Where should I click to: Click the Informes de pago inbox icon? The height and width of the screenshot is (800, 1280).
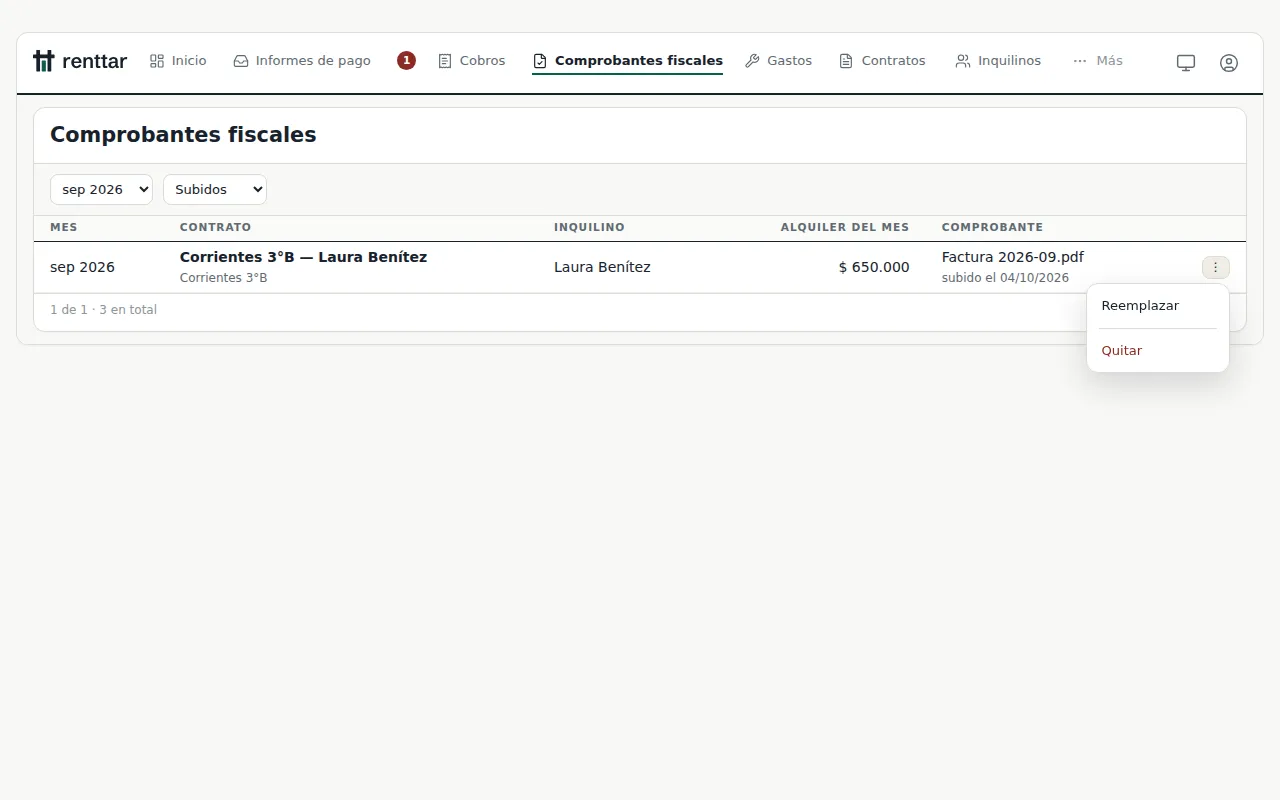coord(241,61)
